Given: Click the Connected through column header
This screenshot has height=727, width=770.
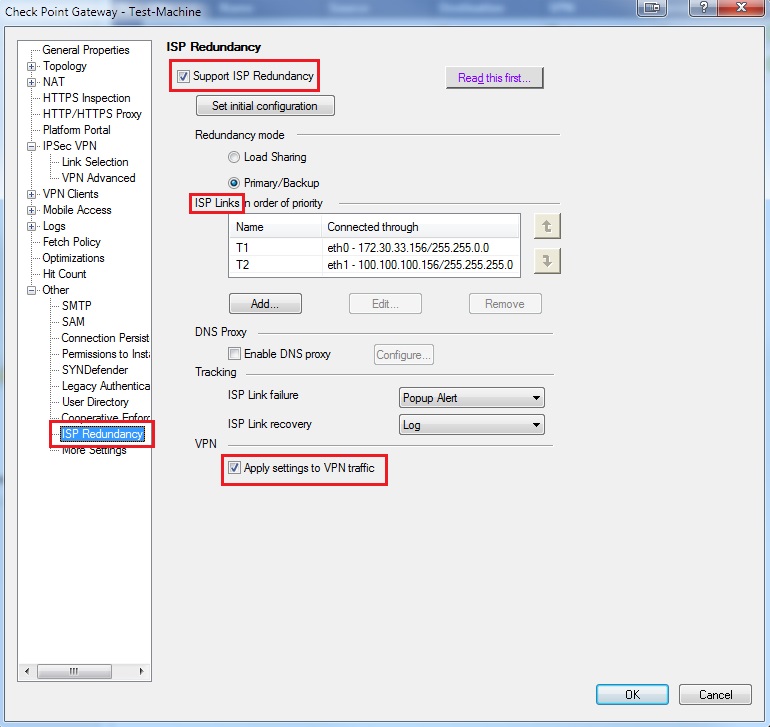Looking at the screenshot, I should pyautogui.click(x=420, y=227).
